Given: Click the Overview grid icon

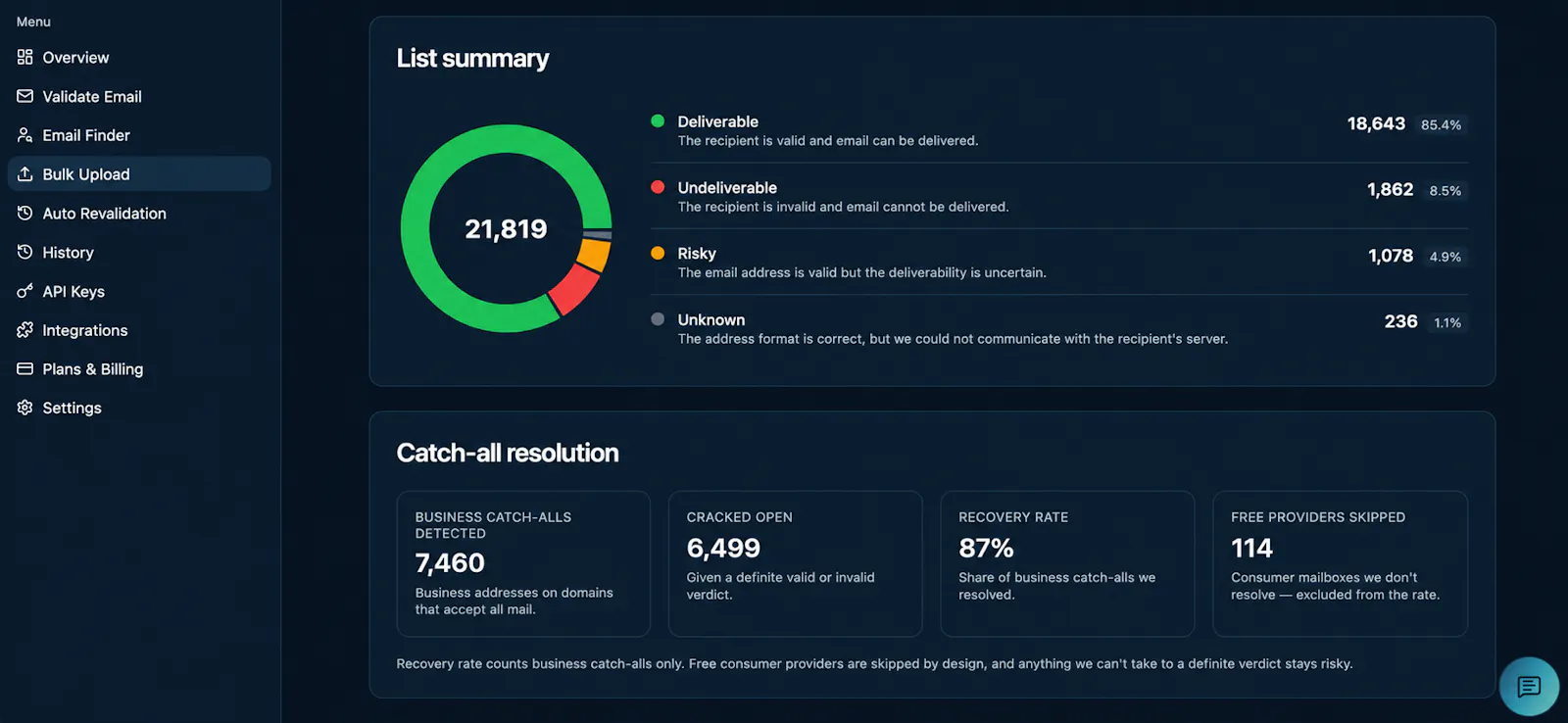Looking at the screenshot, I should point(24,57).
